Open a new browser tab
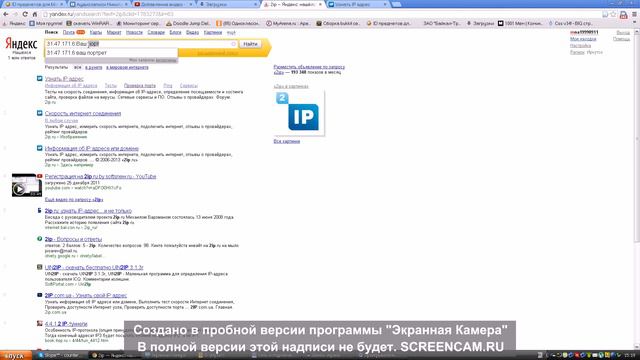 (x=396, y=4)
